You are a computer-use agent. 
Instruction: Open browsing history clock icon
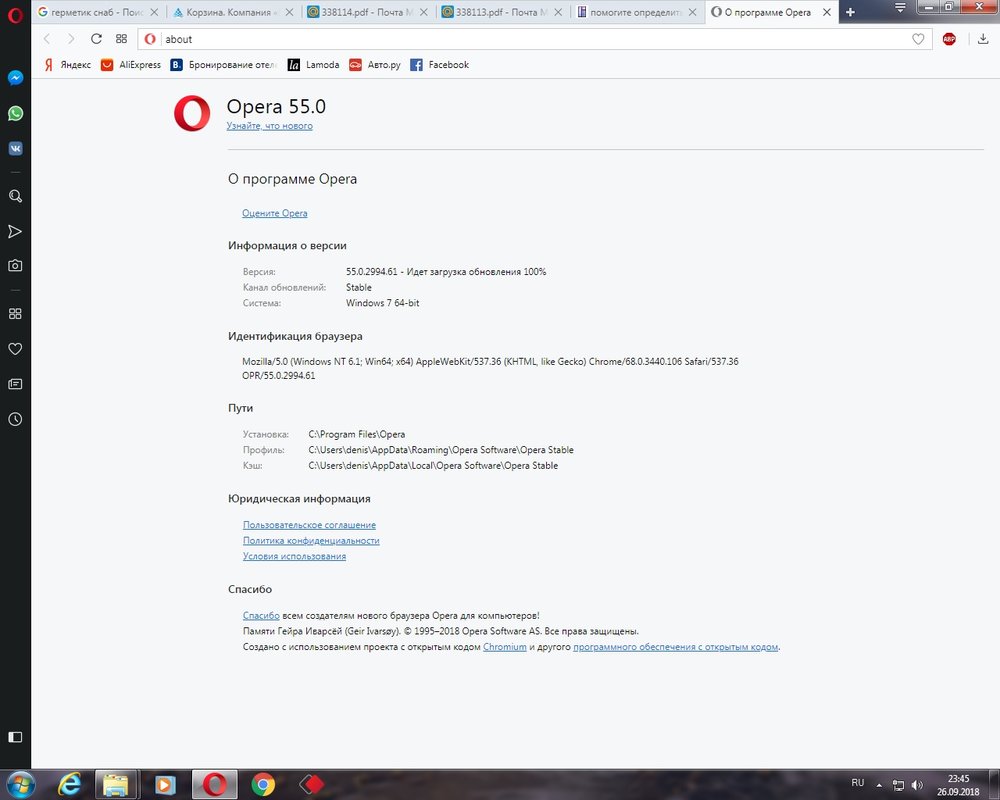tap(15, 419)
